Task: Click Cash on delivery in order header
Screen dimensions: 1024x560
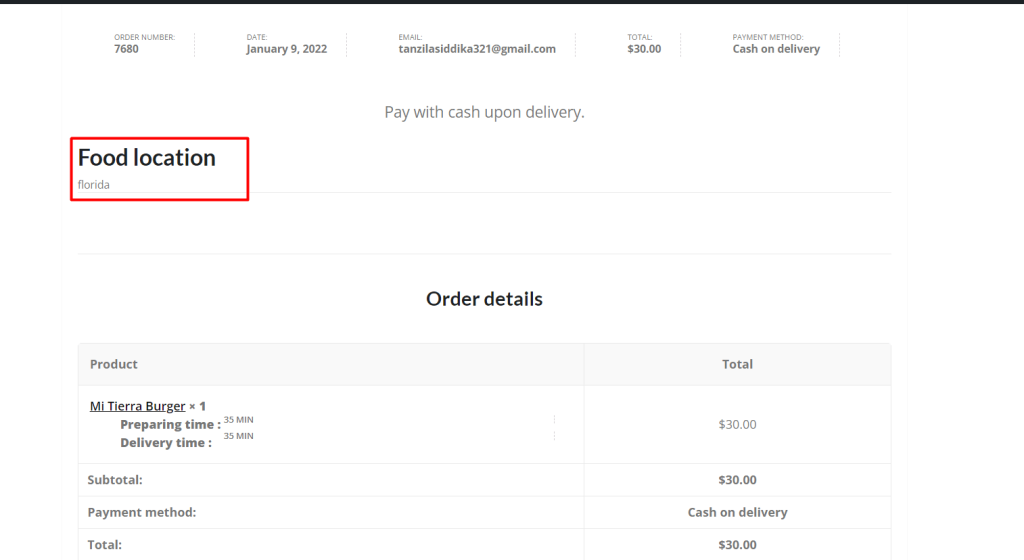Action: (x=776, y=49)
